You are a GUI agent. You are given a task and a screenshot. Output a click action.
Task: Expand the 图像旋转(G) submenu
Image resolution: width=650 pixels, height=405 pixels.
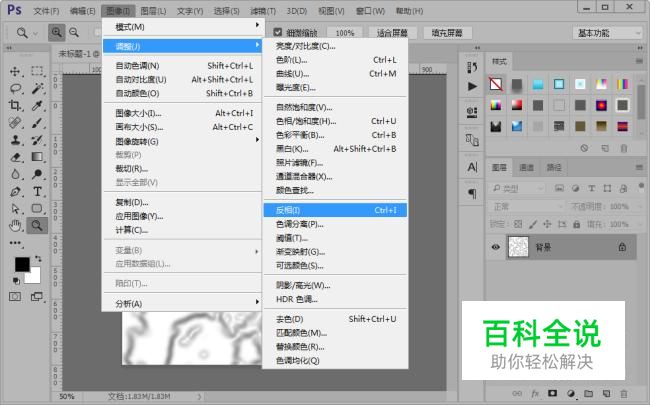[x=182, y=141]
